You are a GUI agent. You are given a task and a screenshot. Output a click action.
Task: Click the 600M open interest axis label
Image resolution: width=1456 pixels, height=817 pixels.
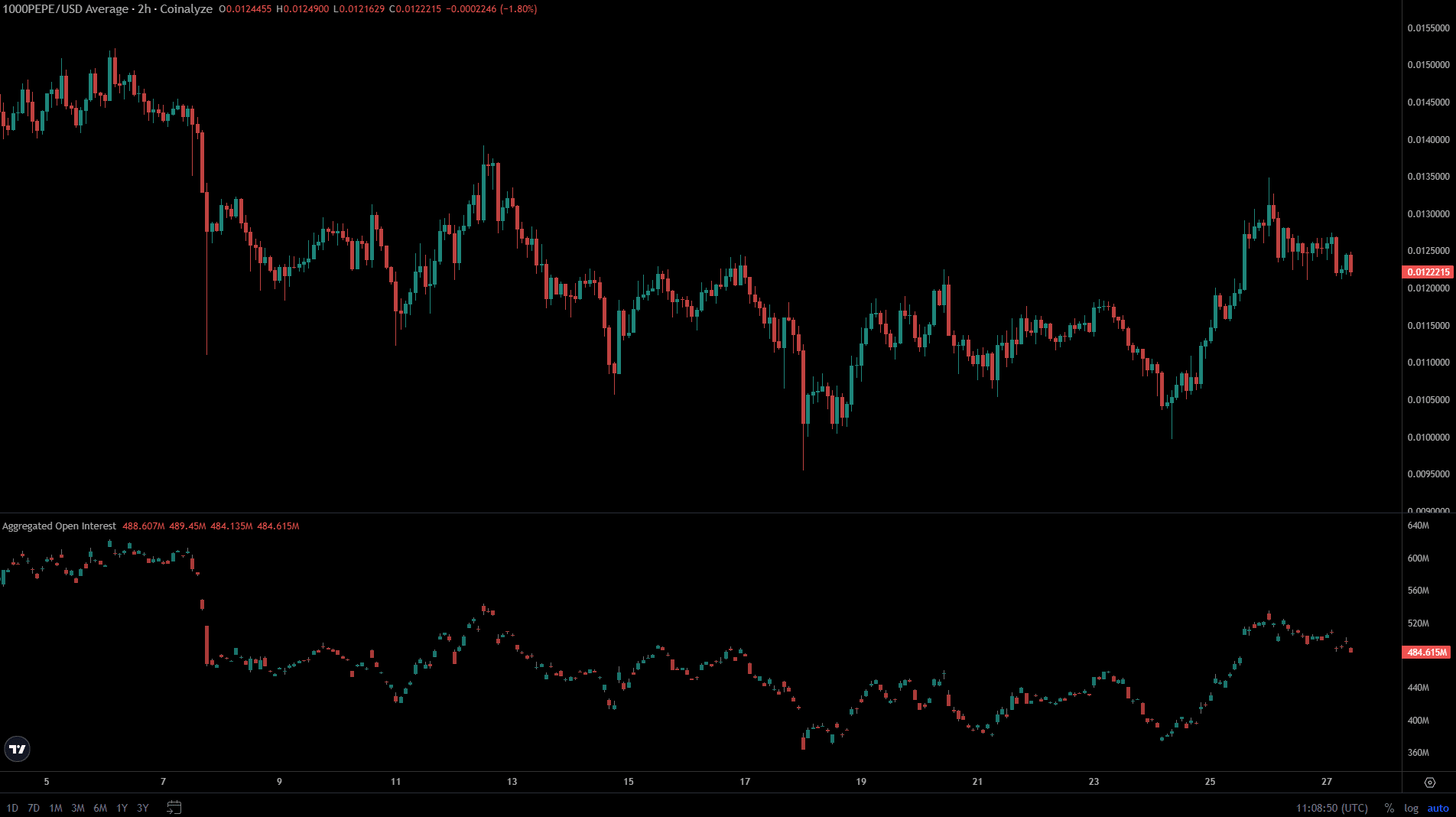click(x=1418, y=558)
